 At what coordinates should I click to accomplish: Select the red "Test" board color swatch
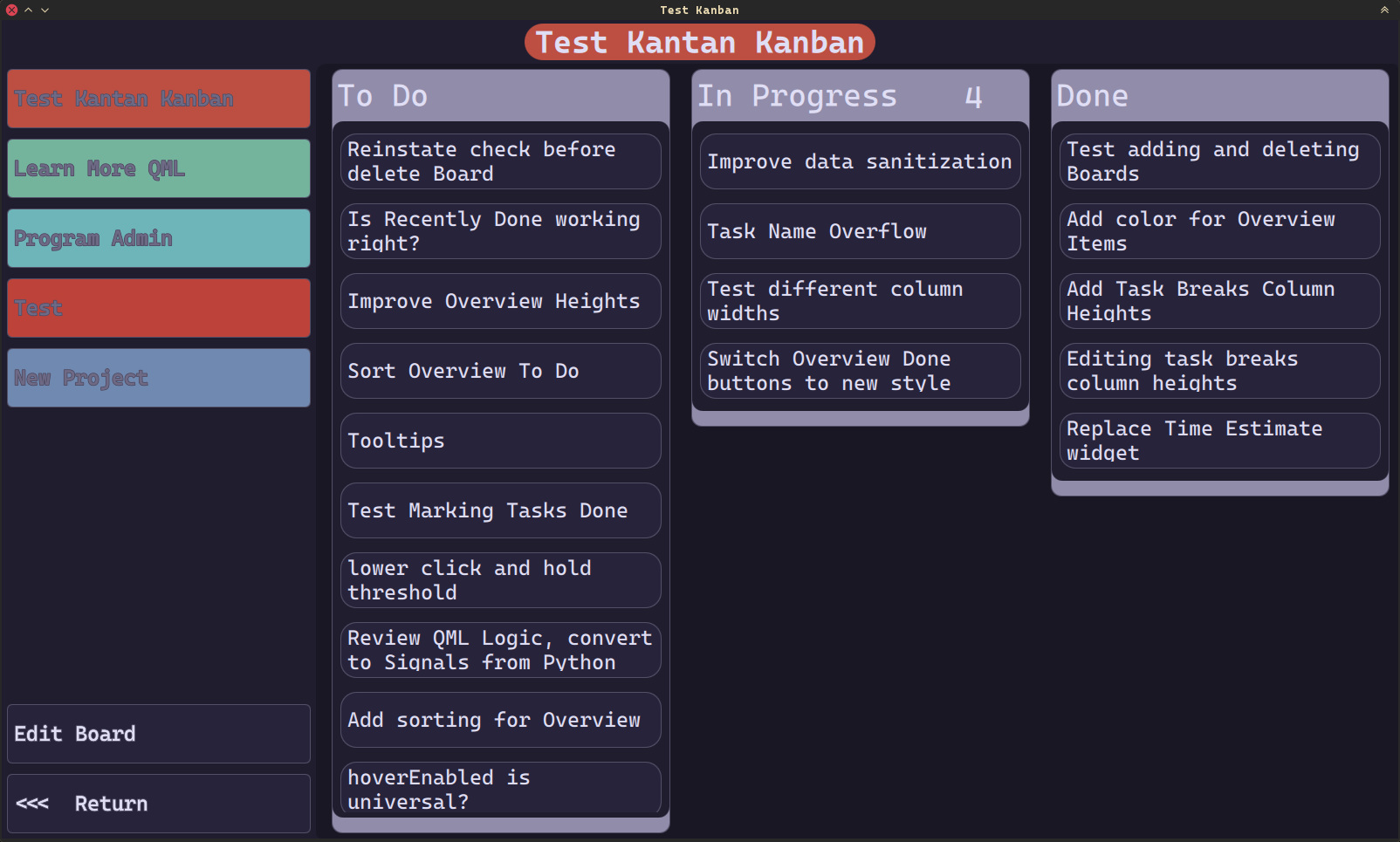point(158,307)
